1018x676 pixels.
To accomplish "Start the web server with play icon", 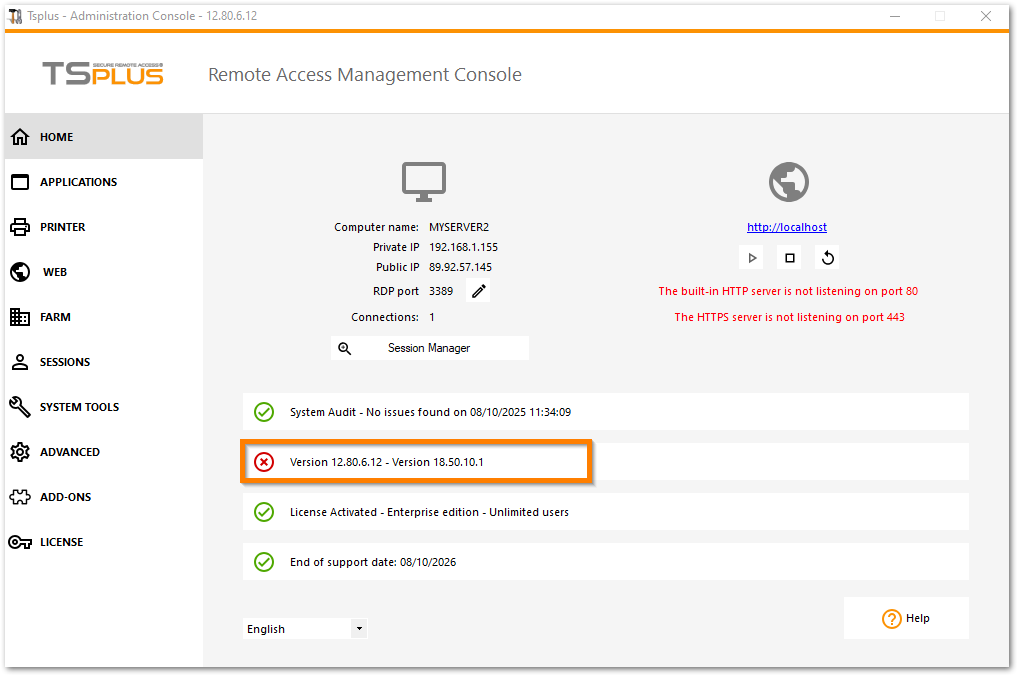I will 752,258.
